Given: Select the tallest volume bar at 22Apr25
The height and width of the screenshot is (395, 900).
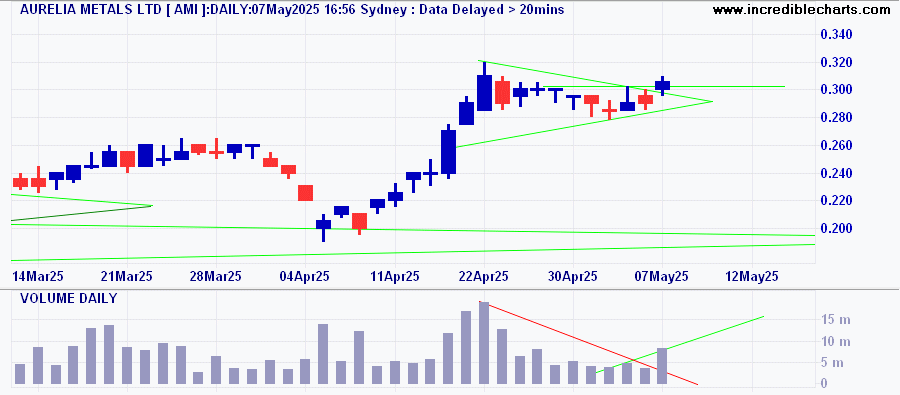Looking at the screenshot, I should 484,343.
